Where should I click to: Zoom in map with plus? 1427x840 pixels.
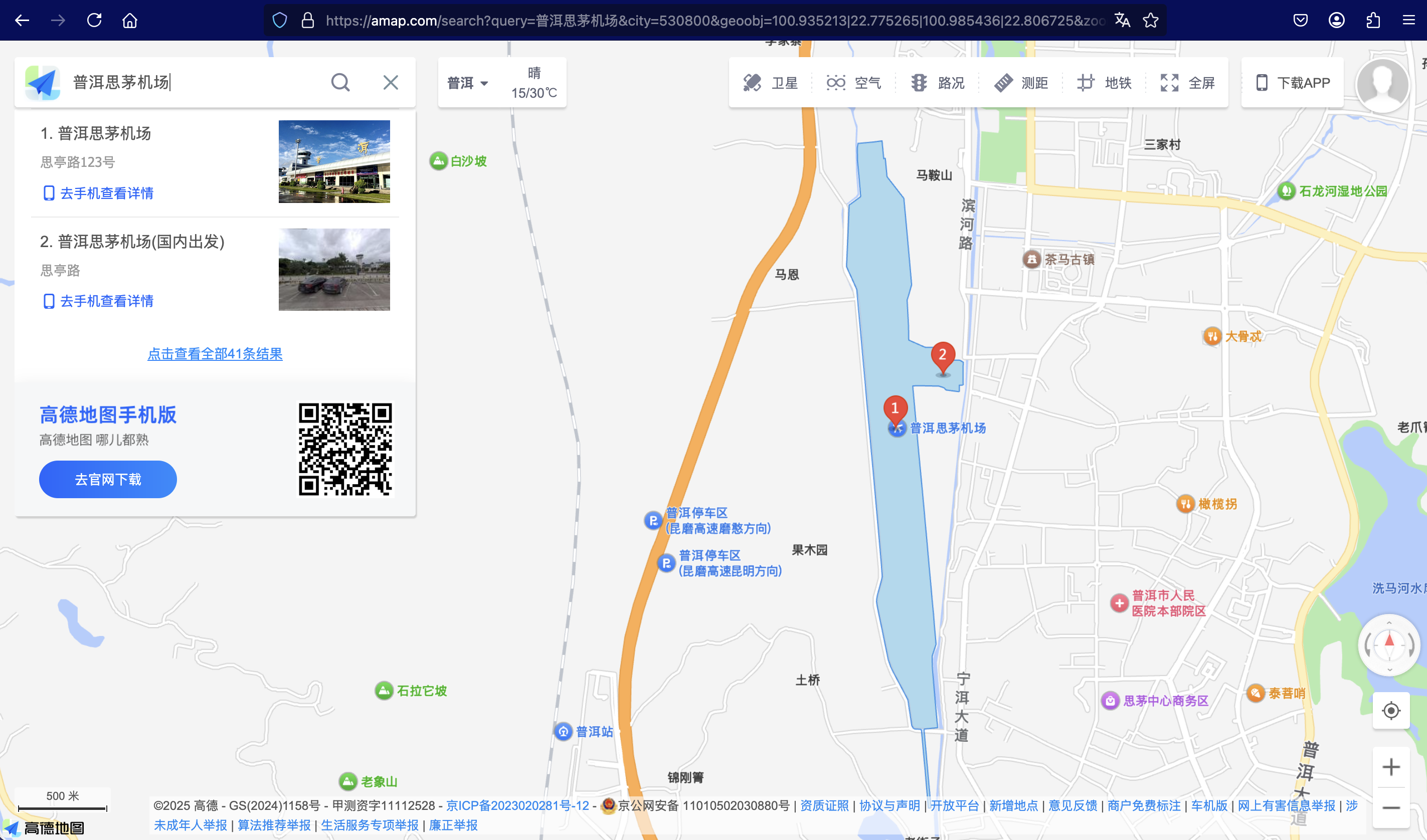(1391, 767)
